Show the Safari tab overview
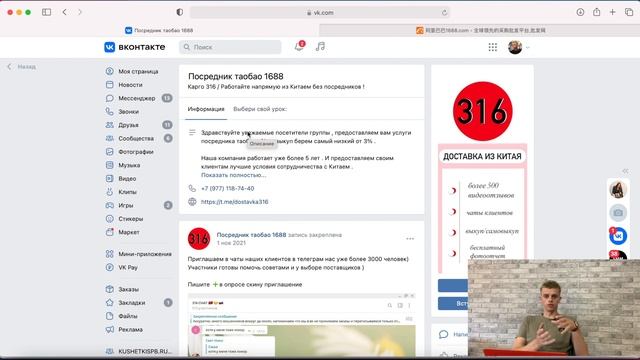The height and width of the screenshot is (360, 640). coord(629,12)
